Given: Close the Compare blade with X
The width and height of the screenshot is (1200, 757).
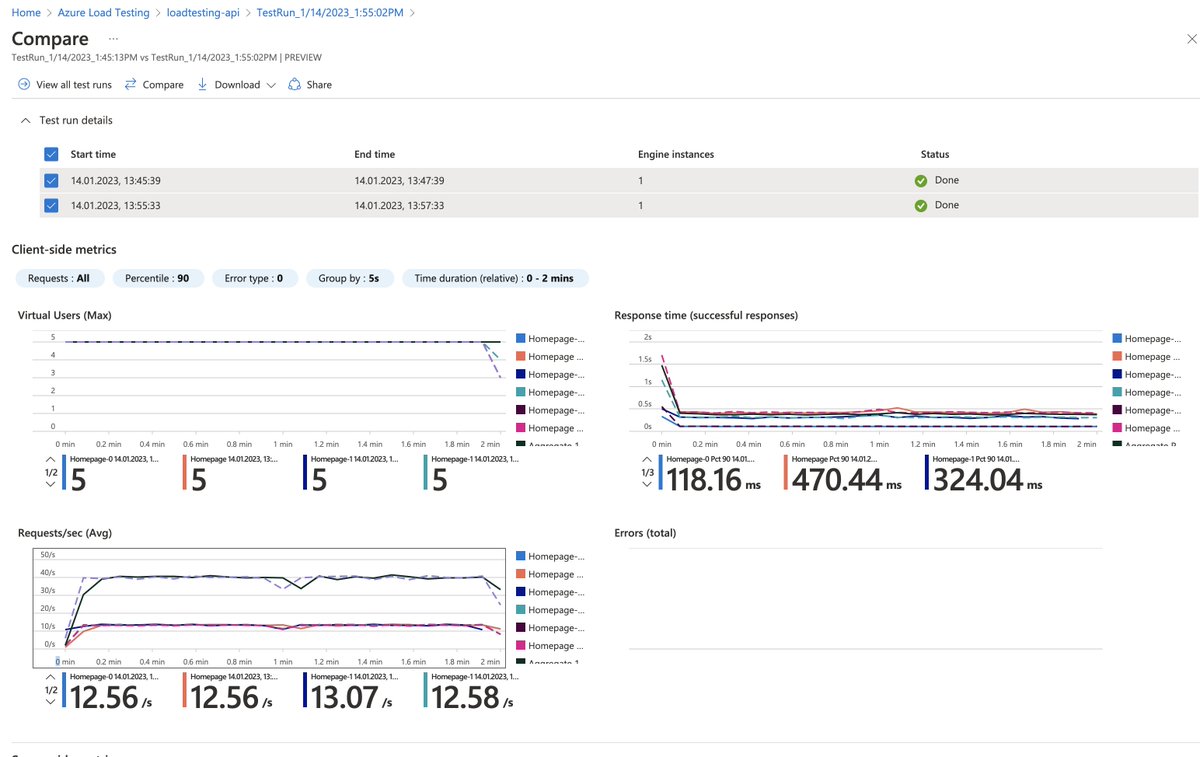Looking at the screenshot, I should click(x=1190, y=39).
